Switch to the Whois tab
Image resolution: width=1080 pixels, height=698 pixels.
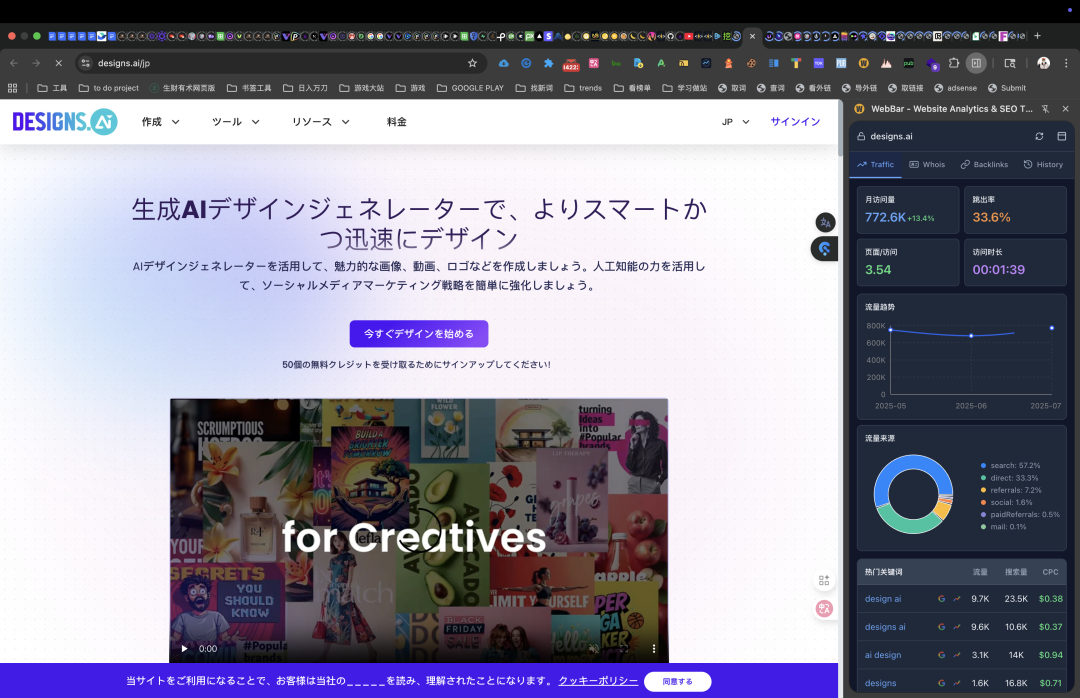pos(927,165)
